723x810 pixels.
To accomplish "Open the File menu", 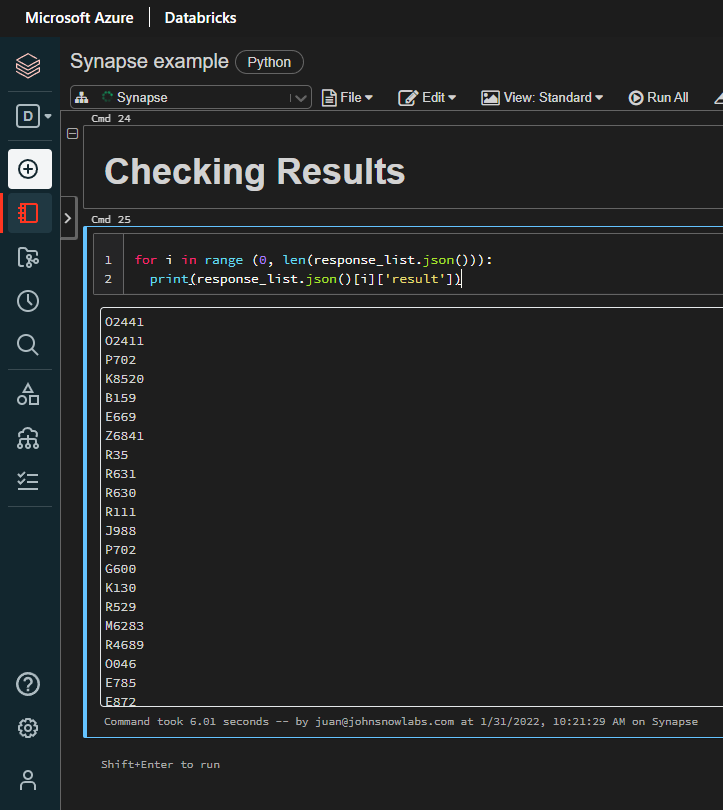I will click(347, 98).
